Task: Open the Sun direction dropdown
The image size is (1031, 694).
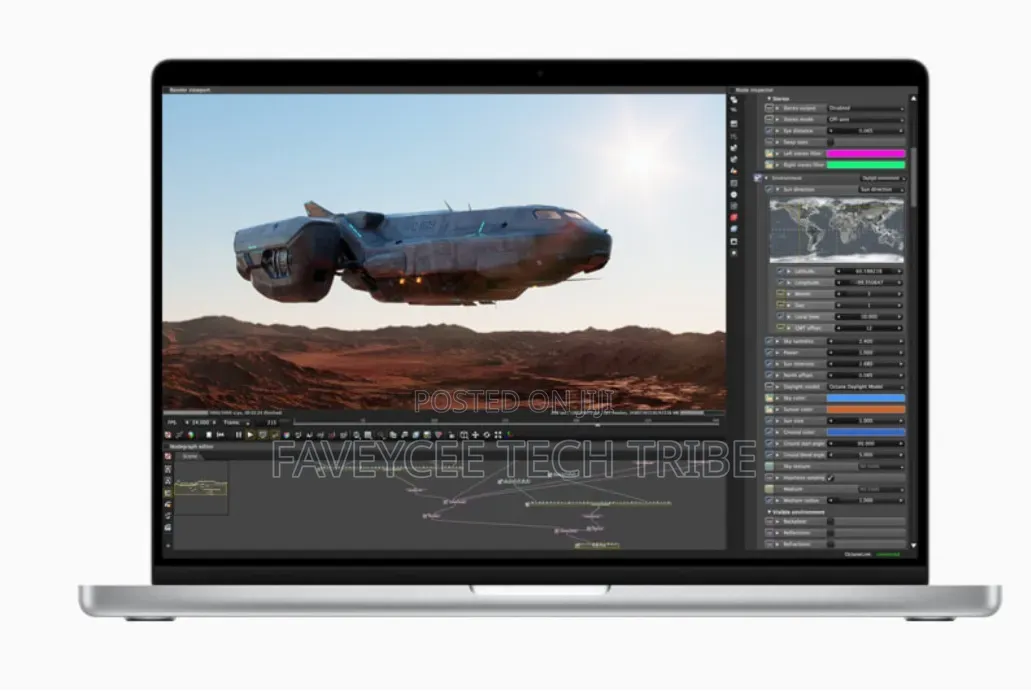Action: tap(881, 189)
